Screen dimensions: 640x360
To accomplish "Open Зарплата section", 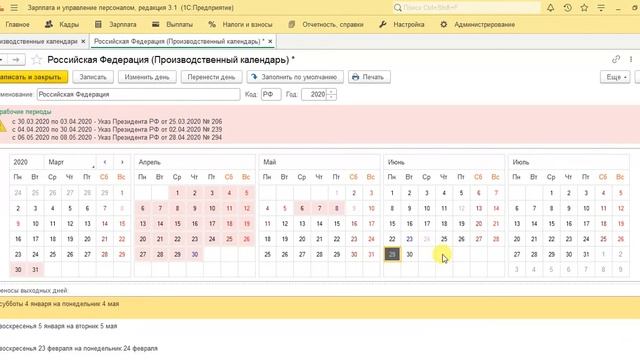I will pyautogui.click(x=116, y=24).
